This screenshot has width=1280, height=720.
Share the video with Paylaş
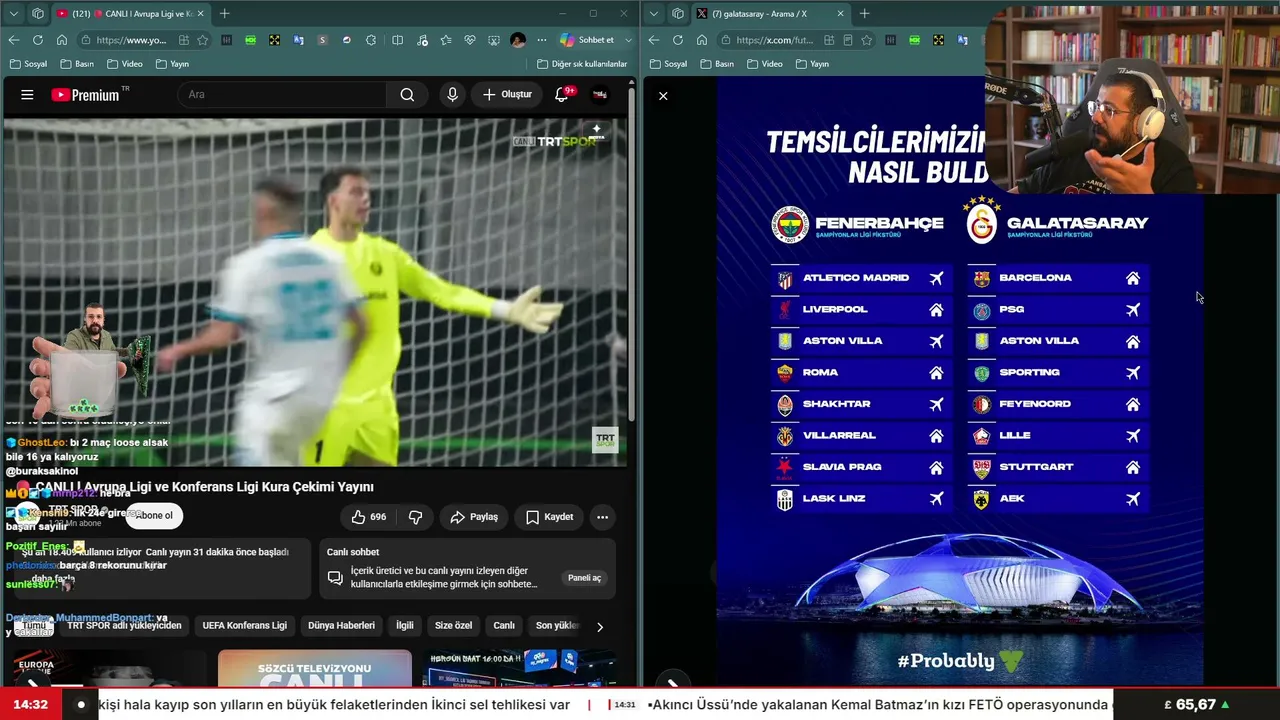click(x=474, y=517)
